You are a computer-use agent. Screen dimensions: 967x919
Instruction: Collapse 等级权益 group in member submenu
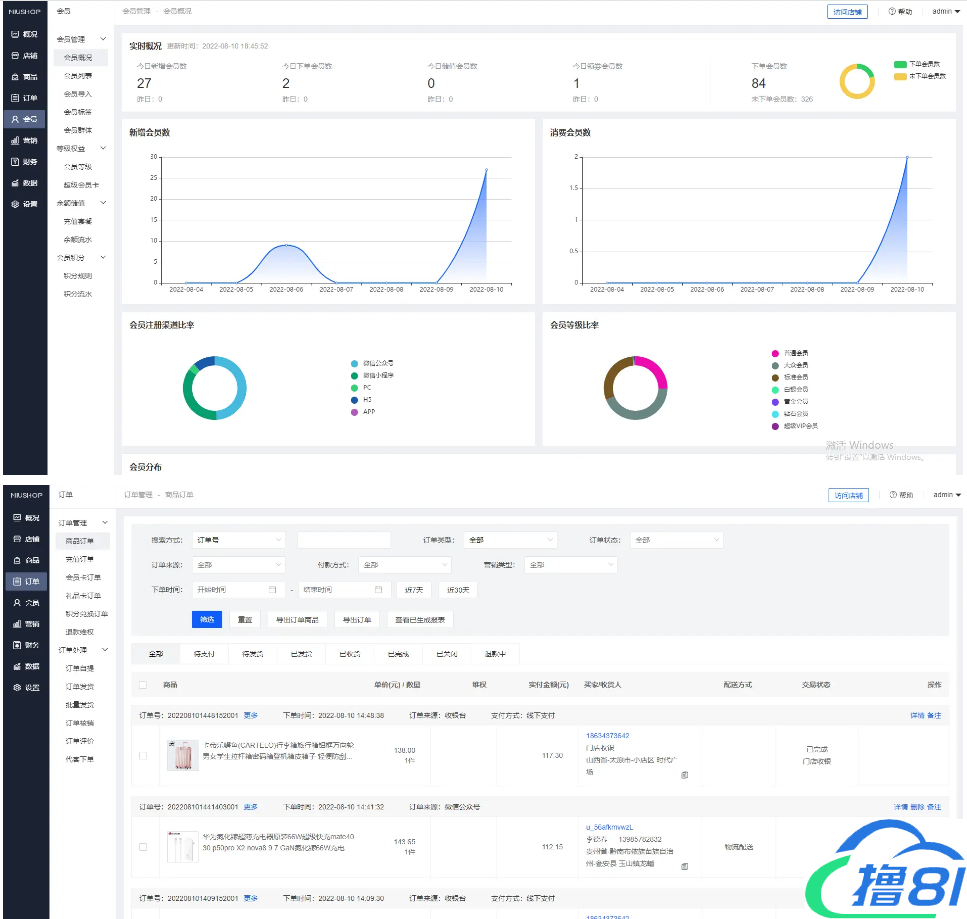[x=104, y=148]
